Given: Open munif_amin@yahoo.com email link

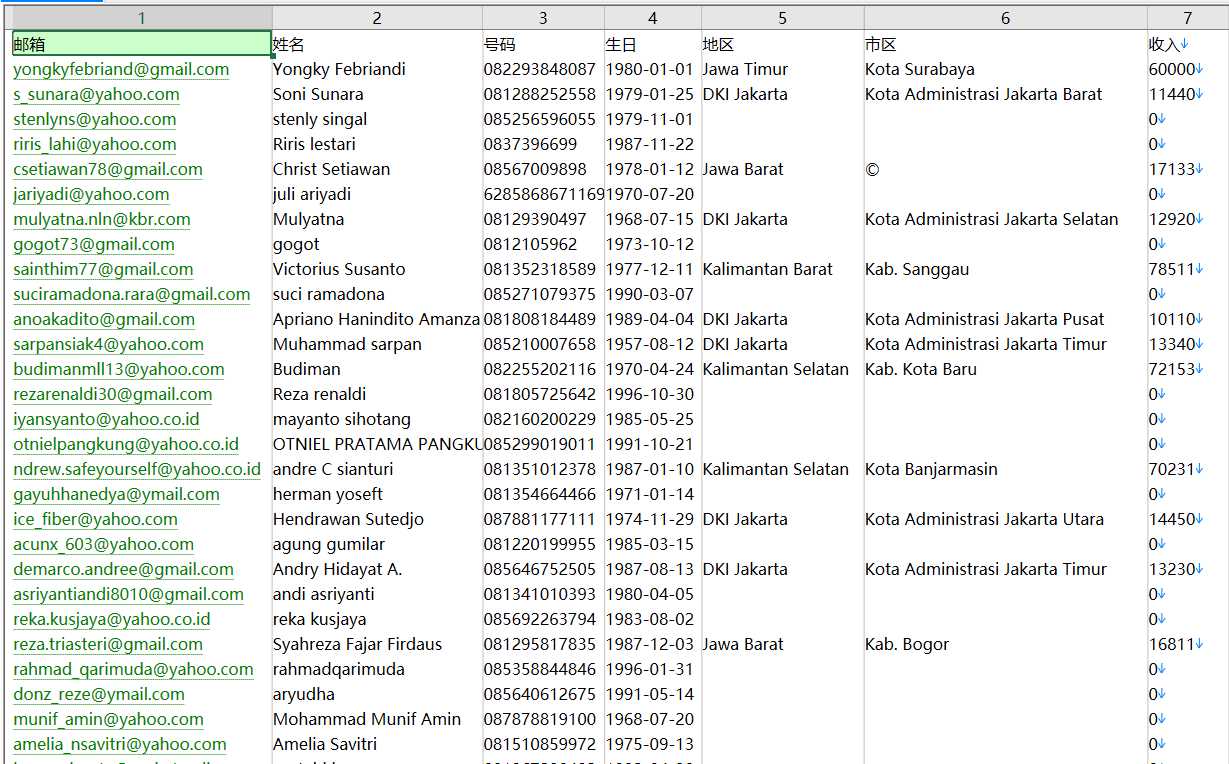Looking at the screenshot, I should (x=108, y=719).
